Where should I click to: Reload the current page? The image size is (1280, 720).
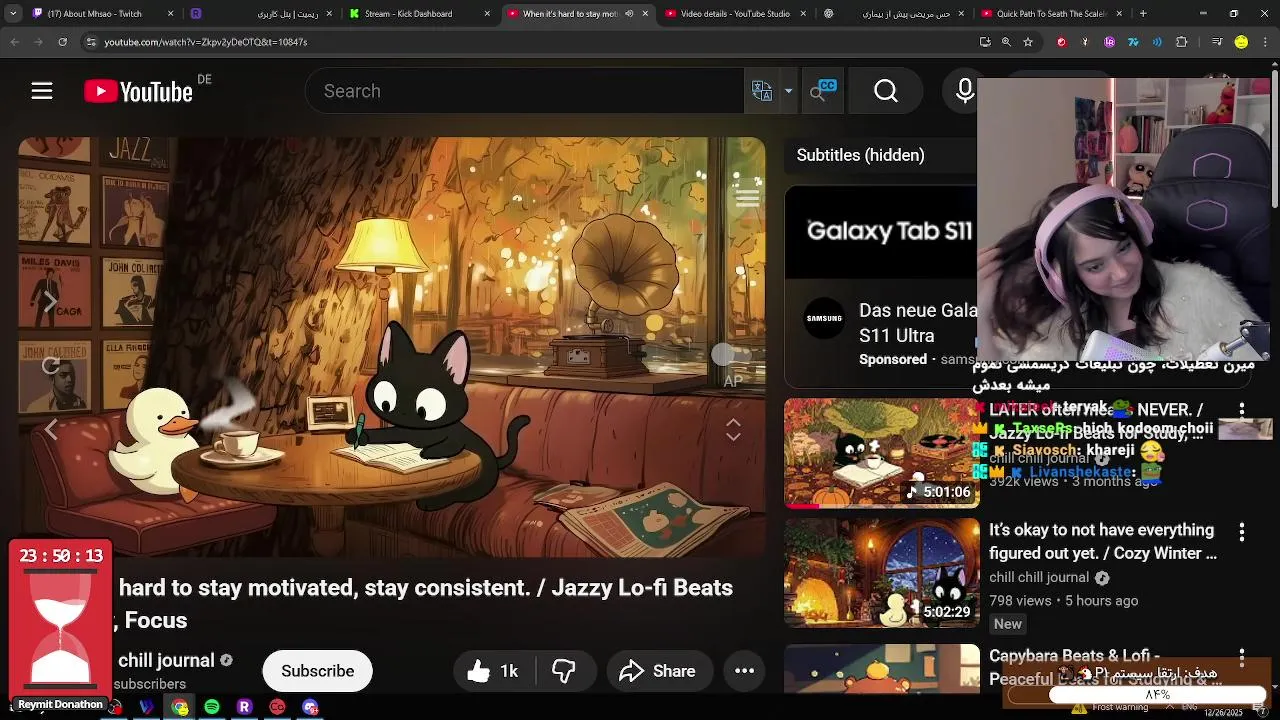tap(62, 42)
